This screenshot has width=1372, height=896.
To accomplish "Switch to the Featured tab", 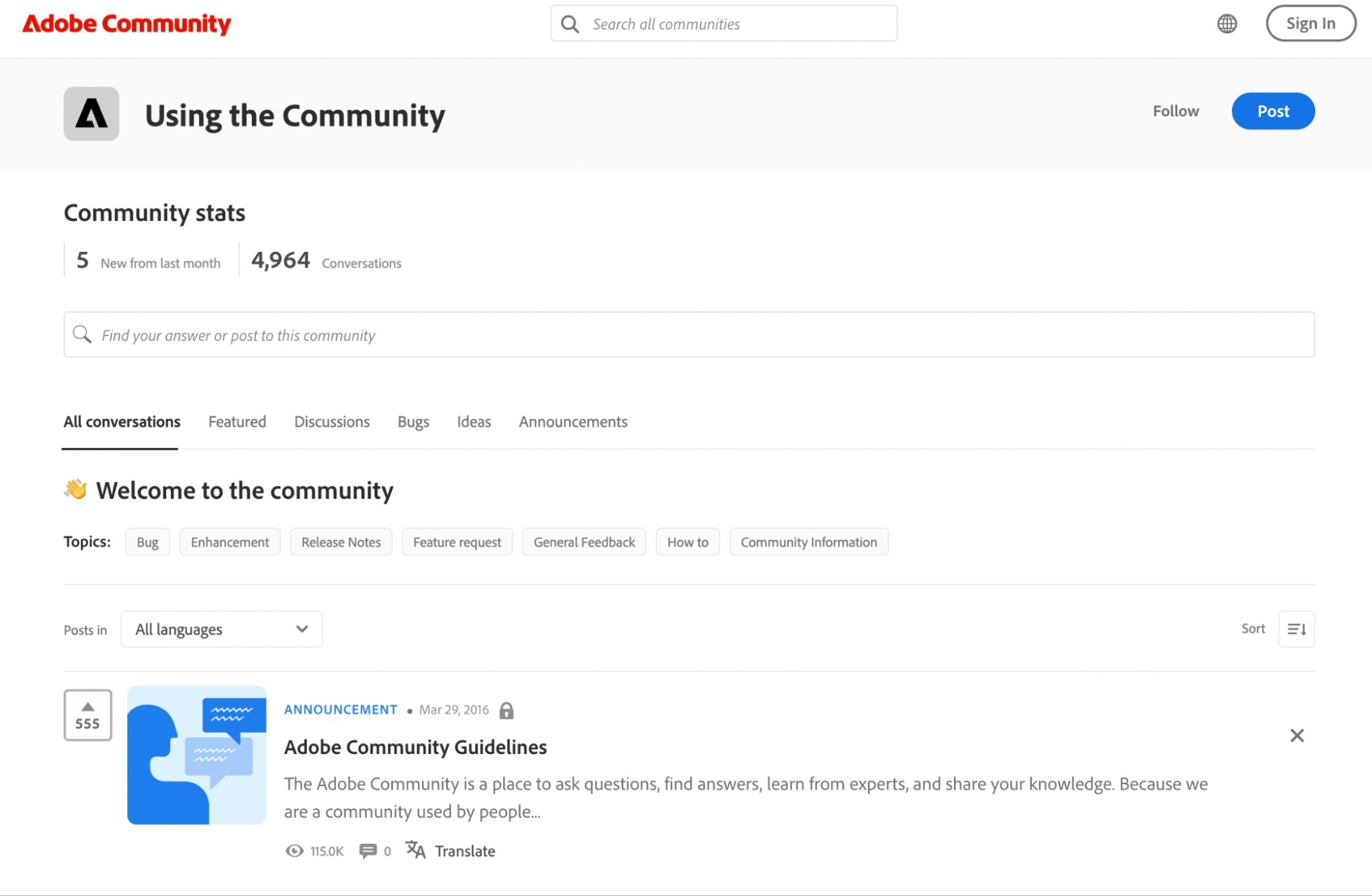I will coord(237,422).
